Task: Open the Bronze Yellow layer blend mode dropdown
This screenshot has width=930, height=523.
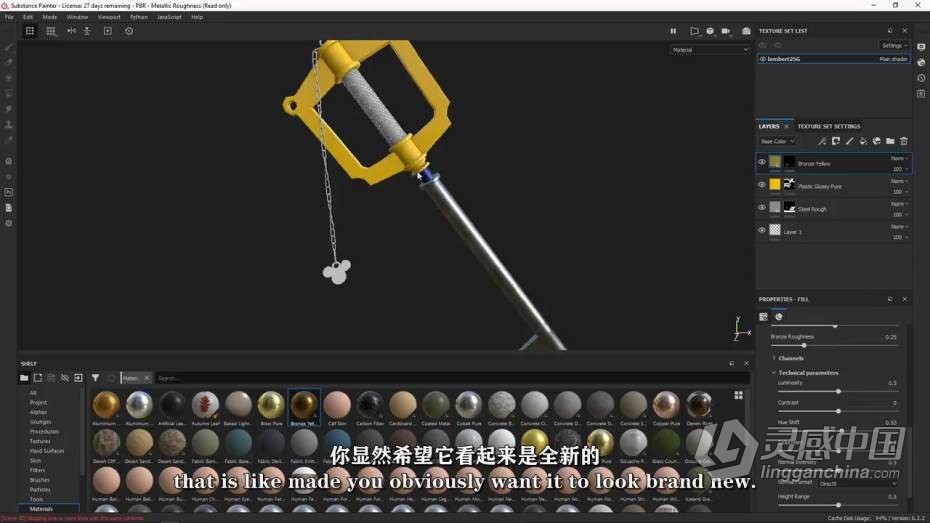Action: click(899, 158)
